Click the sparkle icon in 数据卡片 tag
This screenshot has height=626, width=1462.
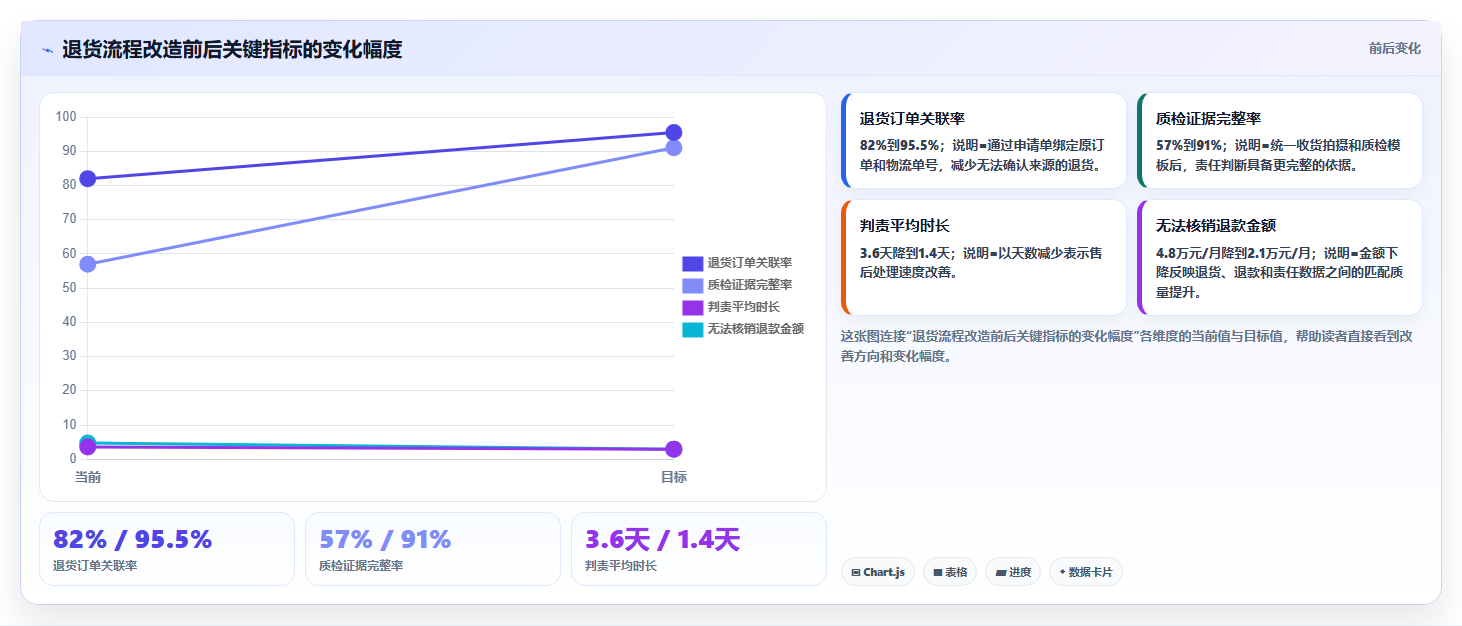click(1063, 573)
